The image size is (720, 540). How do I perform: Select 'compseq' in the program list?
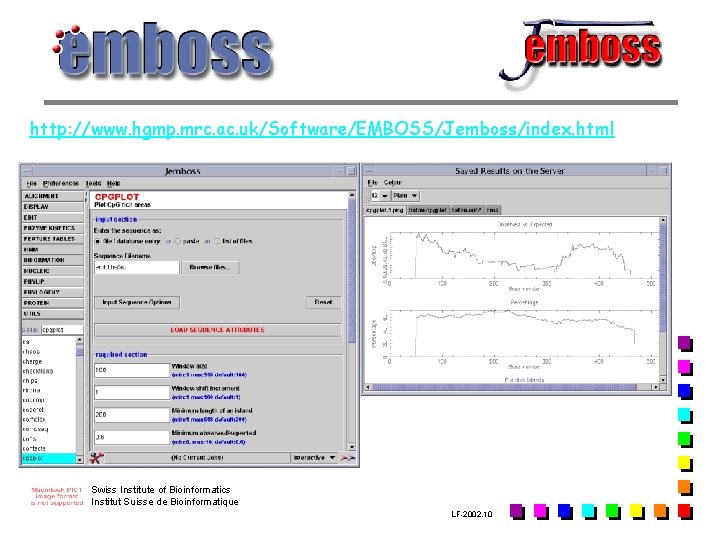[x=35, y=429]
